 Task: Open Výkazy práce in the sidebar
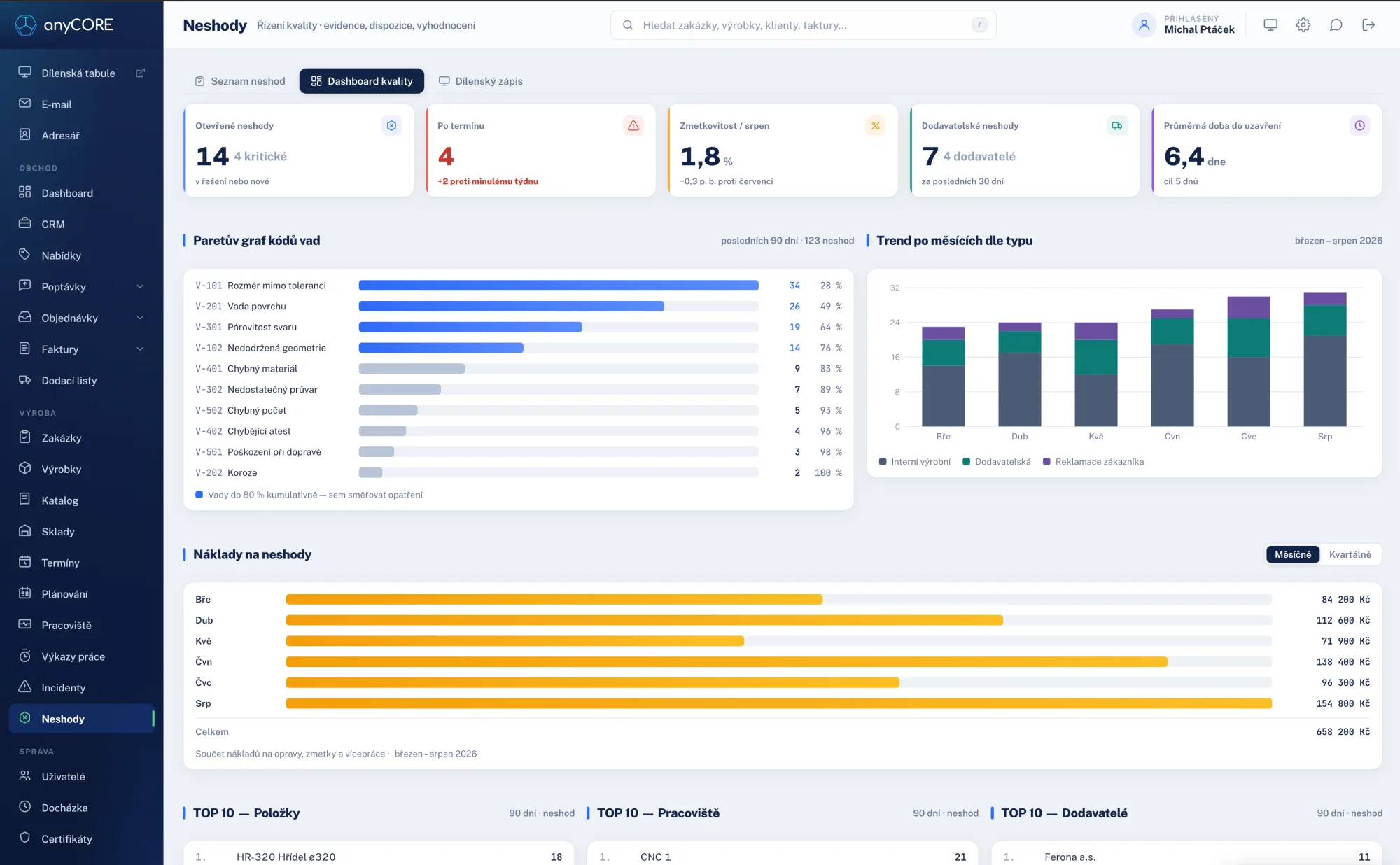point(82,656)
